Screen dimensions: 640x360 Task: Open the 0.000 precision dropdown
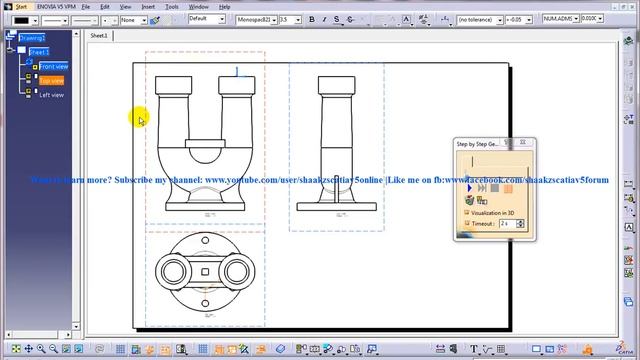click(600, 19)
